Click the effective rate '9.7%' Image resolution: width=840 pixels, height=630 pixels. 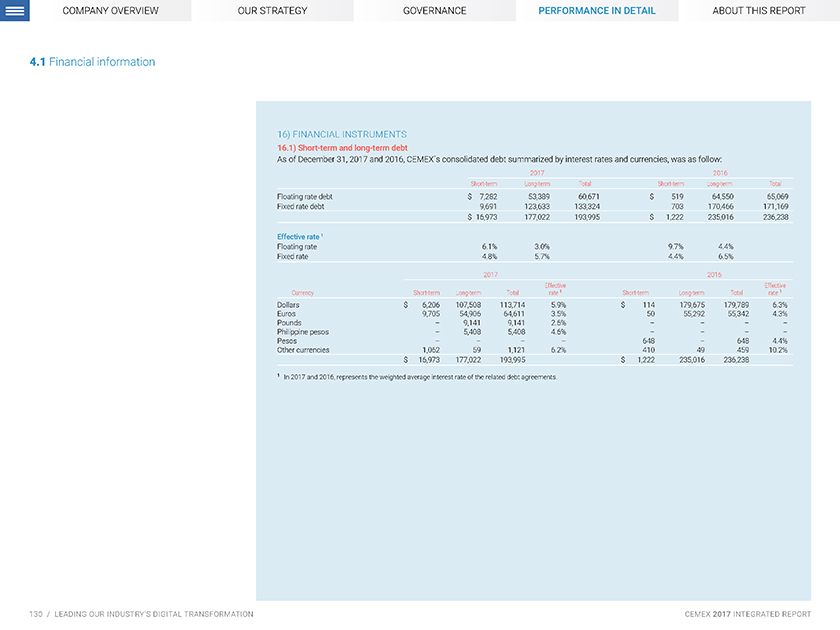pyautogui.click(x=676, y=247)
